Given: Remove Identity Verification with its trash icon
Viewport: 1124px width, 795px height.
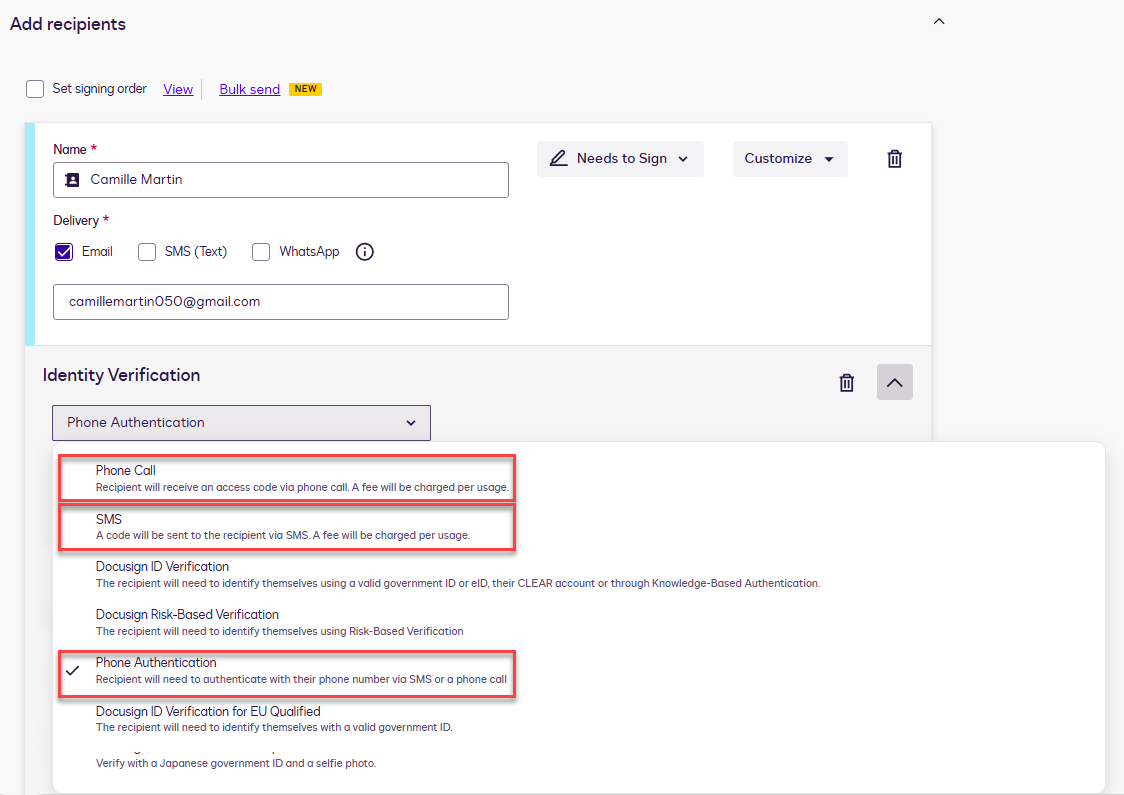Looking at the screenshot, I should click(x=847, y=383).
